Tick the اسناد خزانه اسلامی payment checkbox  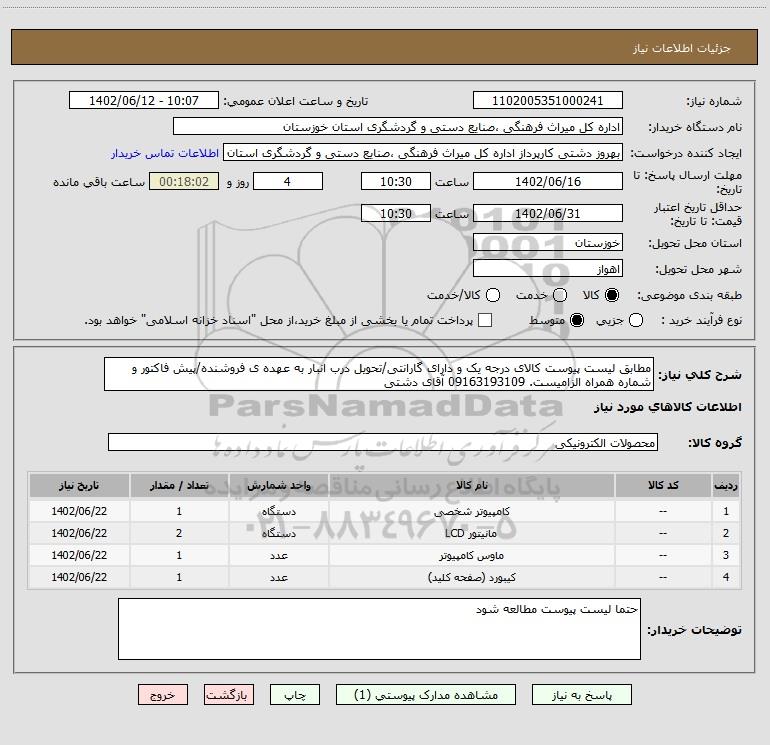pyautogui.click(x=485, y=320)
